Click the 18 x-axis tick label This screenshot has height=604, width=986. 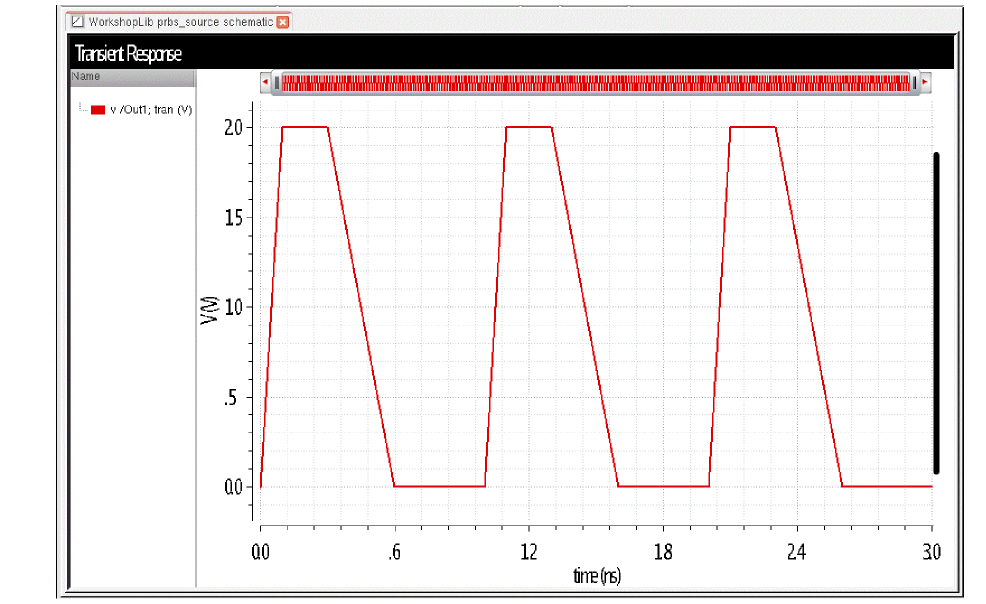(663, 552)
